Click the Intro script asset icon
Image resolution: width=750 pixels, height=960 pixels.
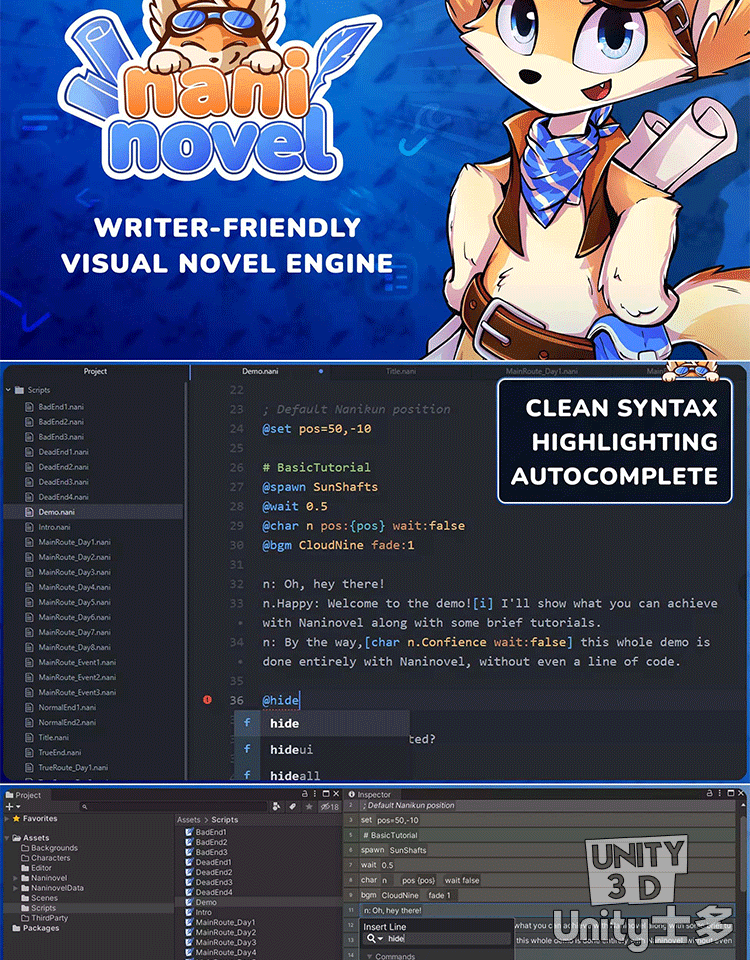click(189, 912)
